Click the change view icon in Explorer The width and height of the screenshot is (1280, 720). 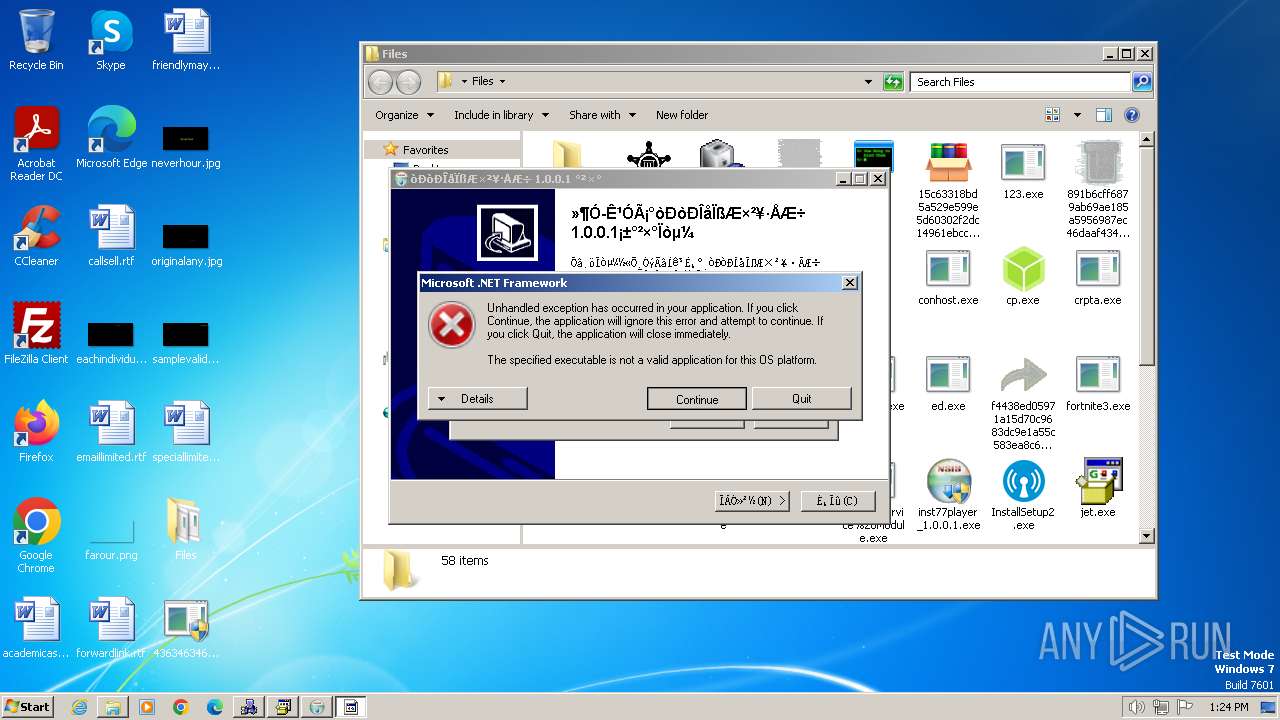coord(1052,115)
